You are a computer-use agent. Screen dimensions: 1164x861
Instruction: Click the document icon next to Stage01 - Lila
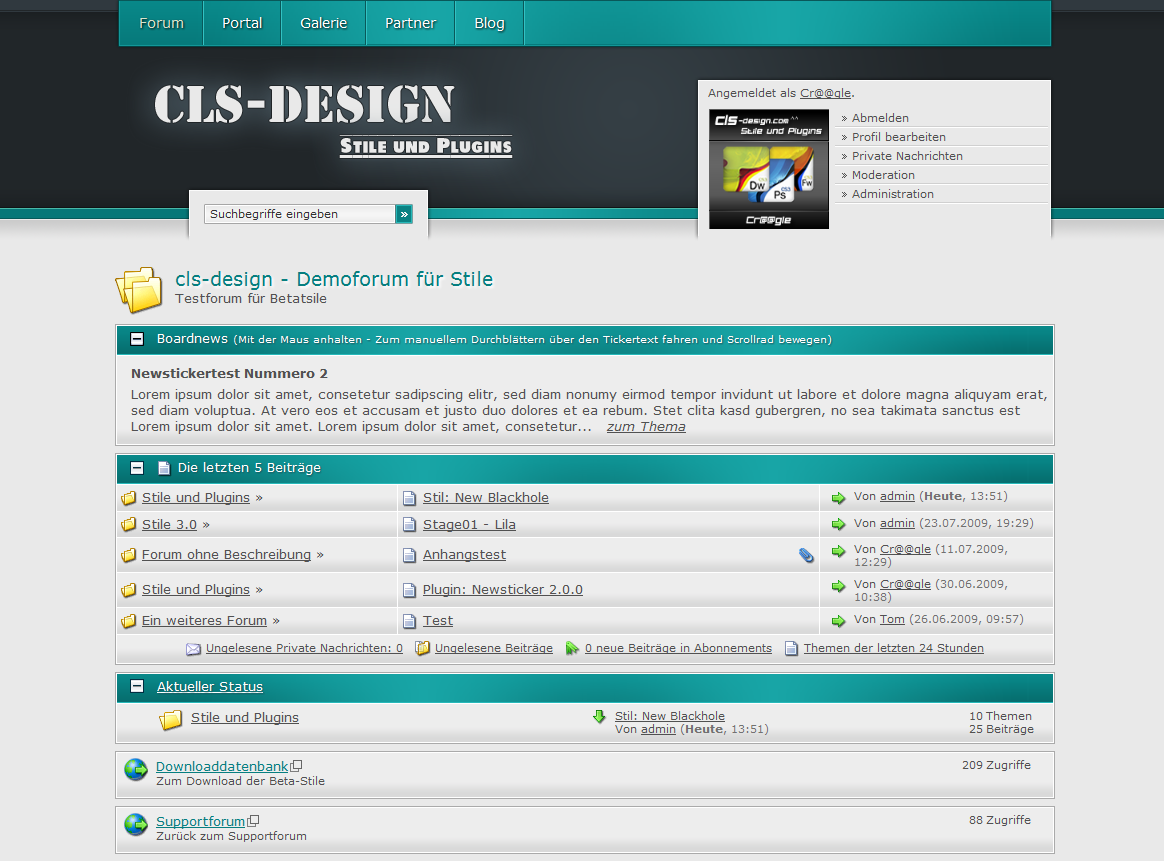[409, 525]
